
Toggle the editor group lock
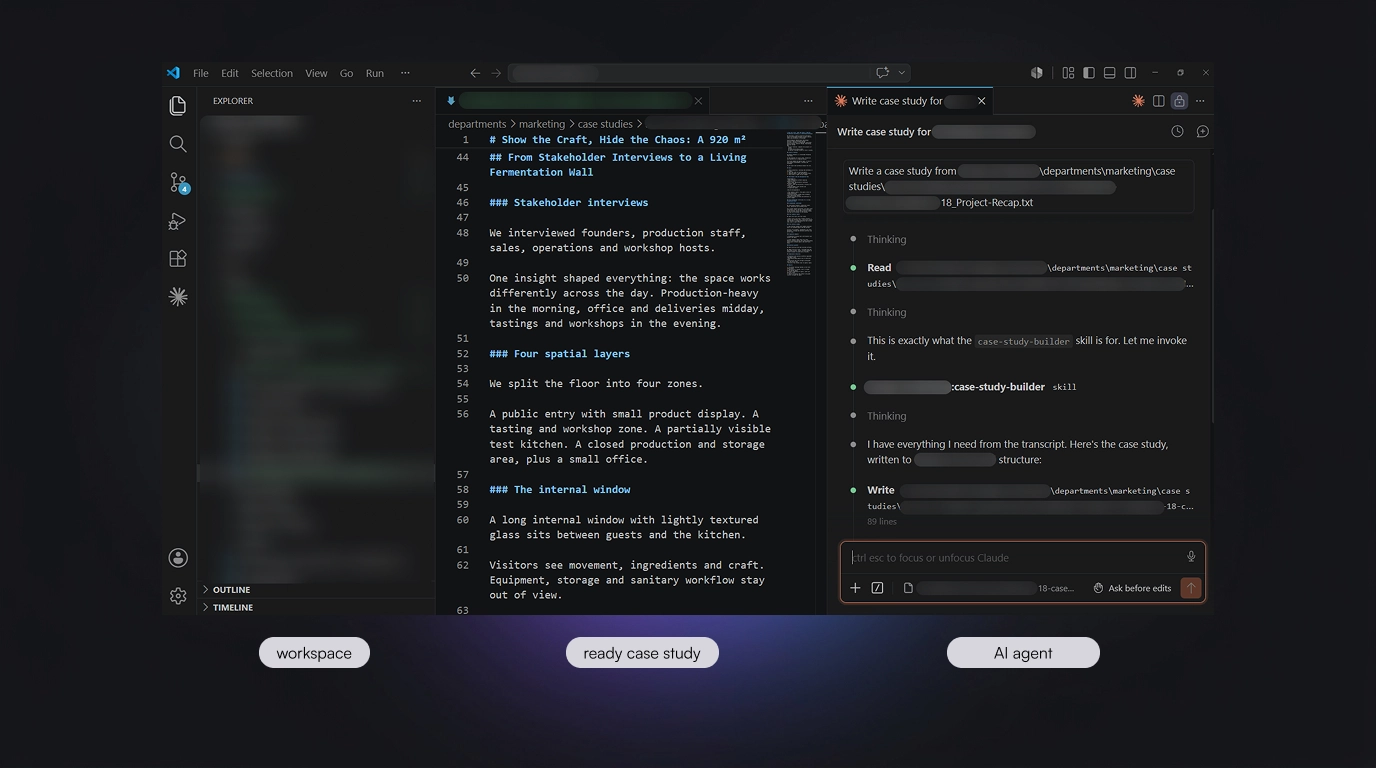1179,101
